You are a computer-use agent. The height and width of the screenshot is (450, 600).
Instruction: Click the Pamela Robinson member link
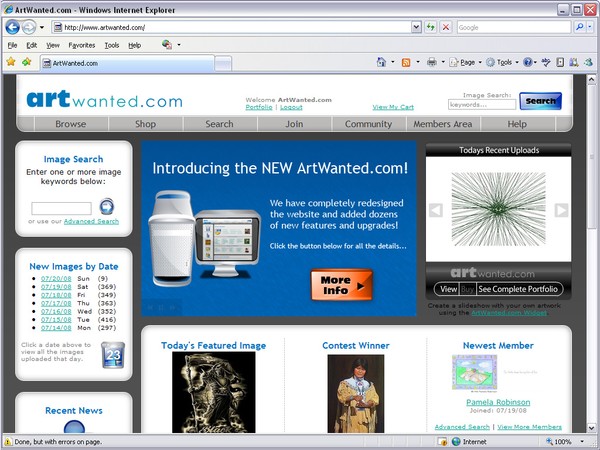(x=498, y=402)
